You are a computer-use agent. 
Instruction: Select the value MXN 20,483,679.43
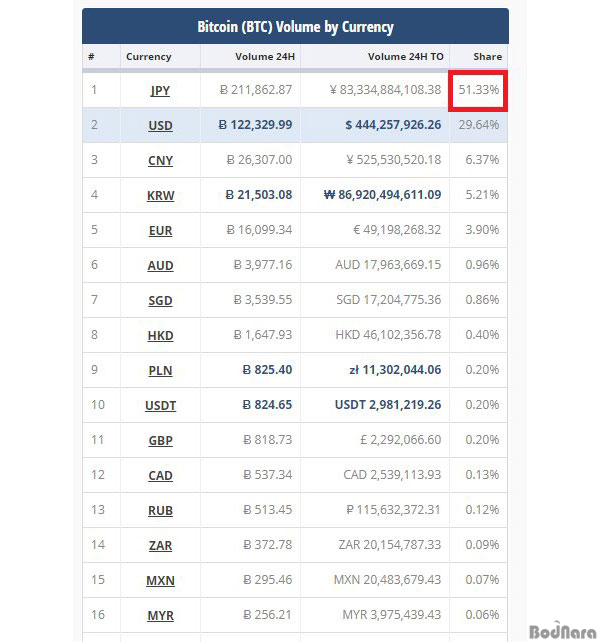(x=387, y=580)
